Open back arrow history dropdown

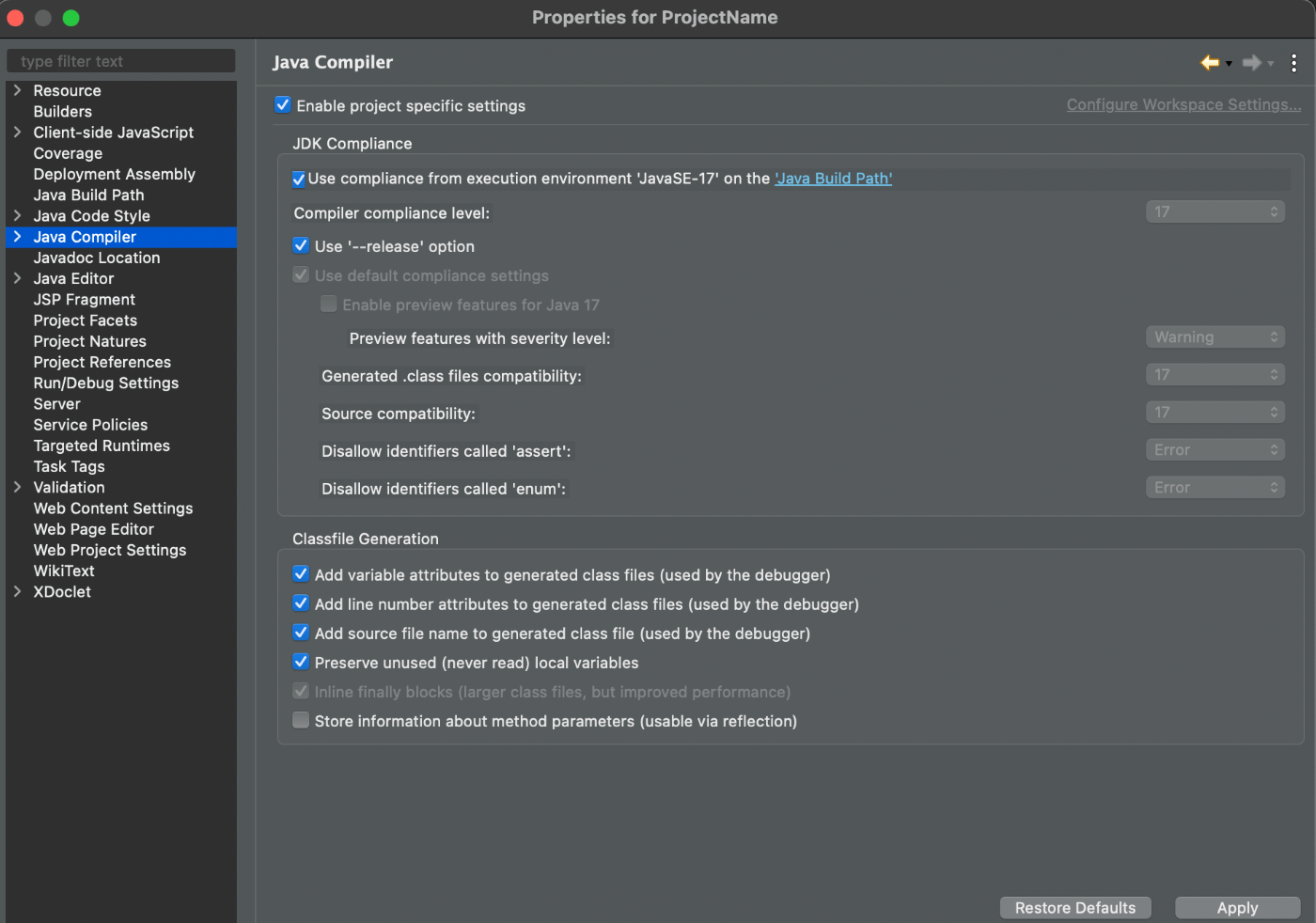pyautogui.click(x=1229, y=64)
